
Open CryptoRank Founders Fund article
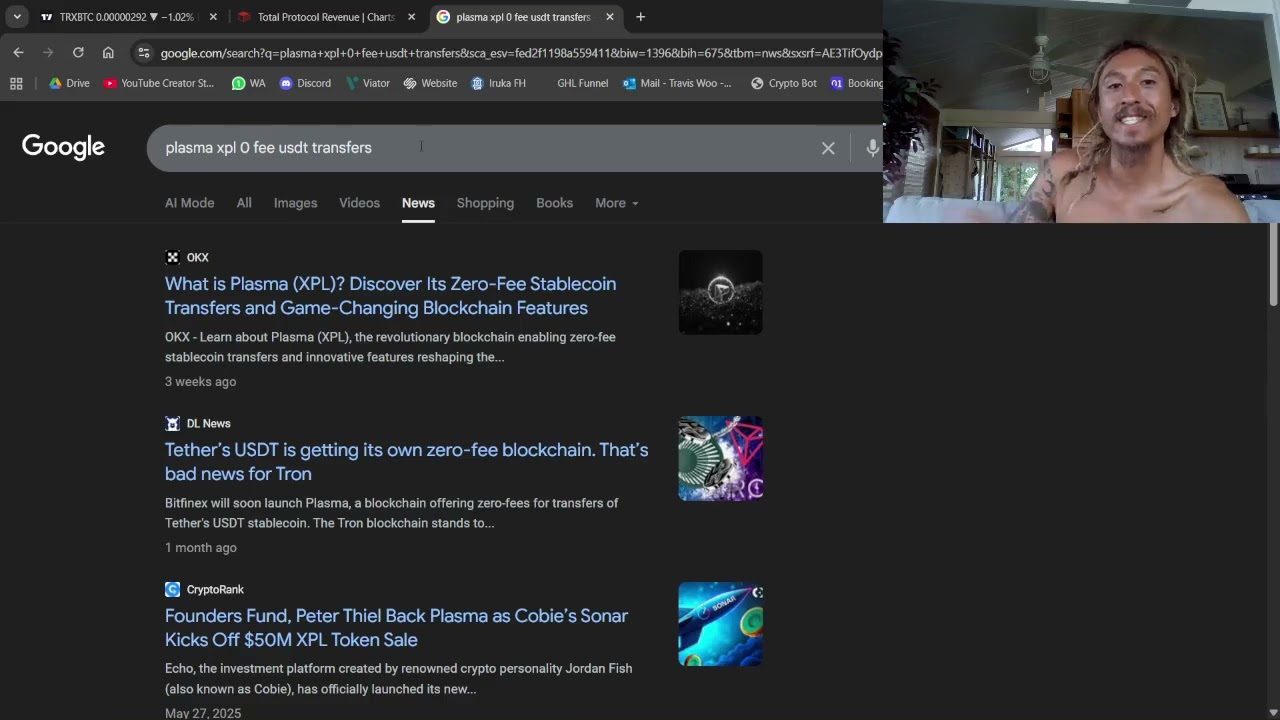[x=396, y=628]
